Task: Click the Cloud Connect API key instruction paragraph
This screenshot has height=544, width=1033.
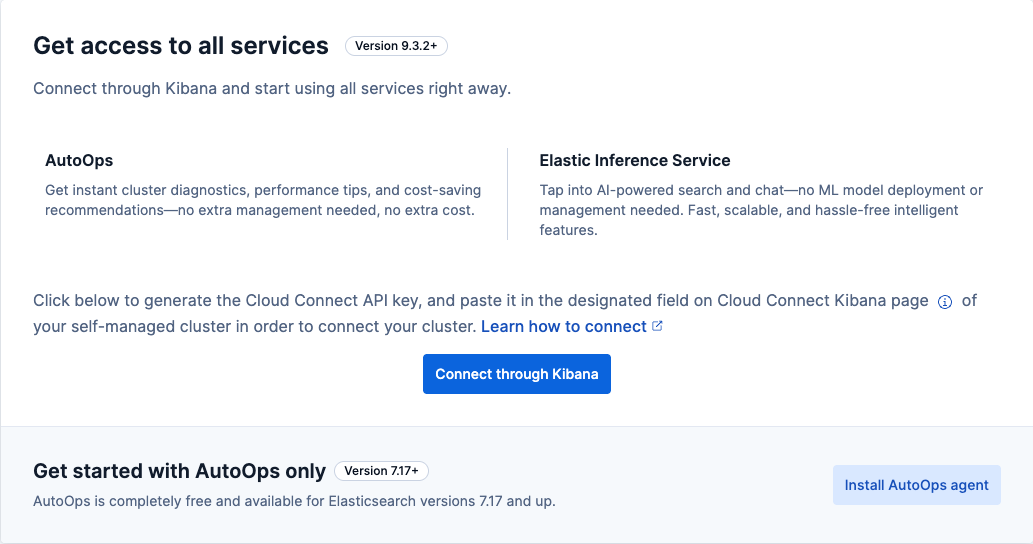Action: (x=505, y=313)
